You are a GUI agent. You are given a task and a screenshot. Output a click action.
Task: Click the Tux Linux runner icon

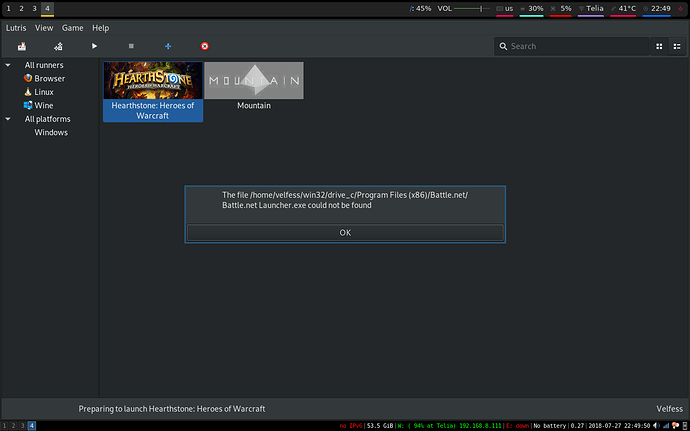[x=28, y=92]
